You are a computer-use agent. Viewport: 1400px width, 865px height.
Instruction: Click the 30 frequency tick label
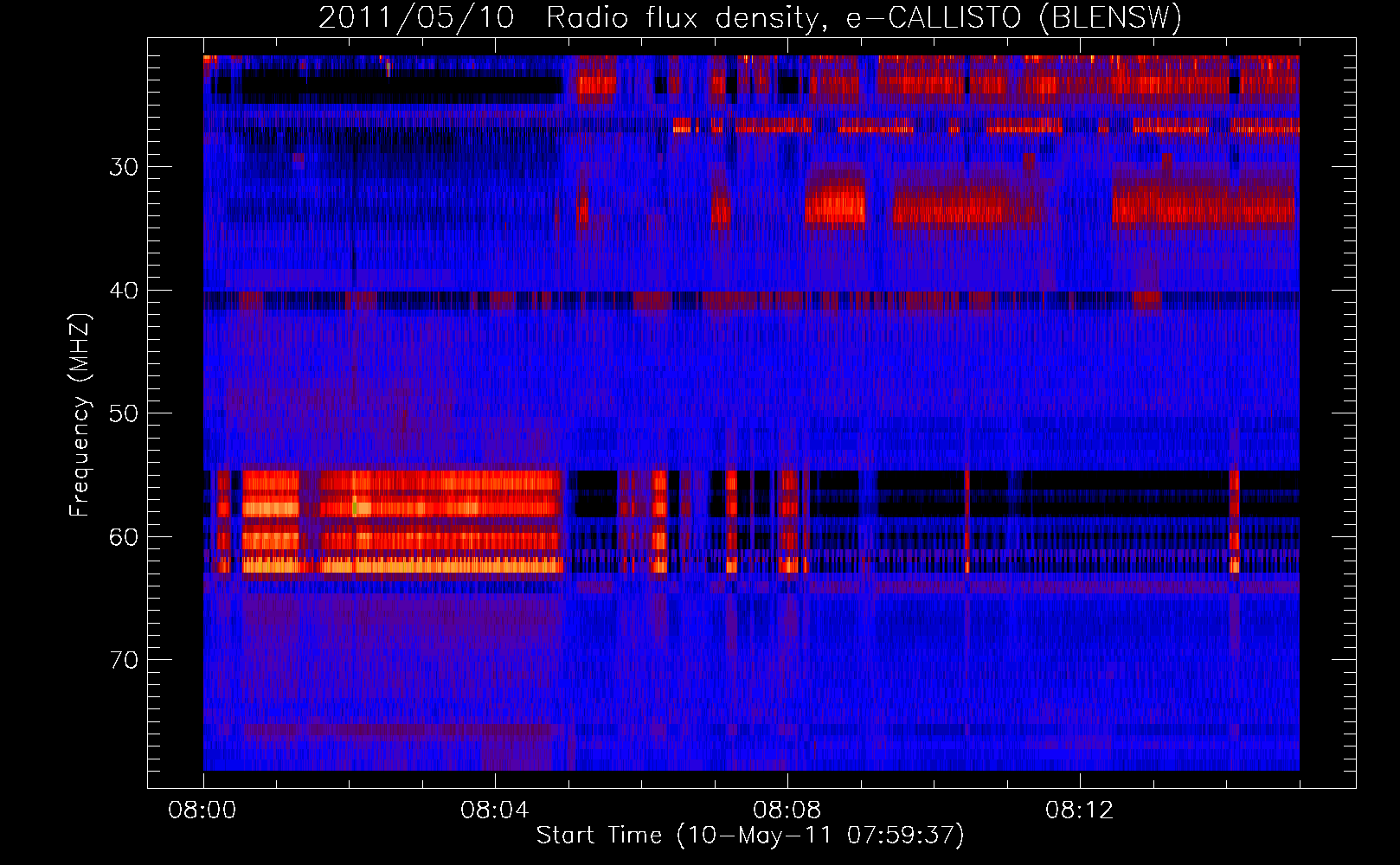[124, 167]
